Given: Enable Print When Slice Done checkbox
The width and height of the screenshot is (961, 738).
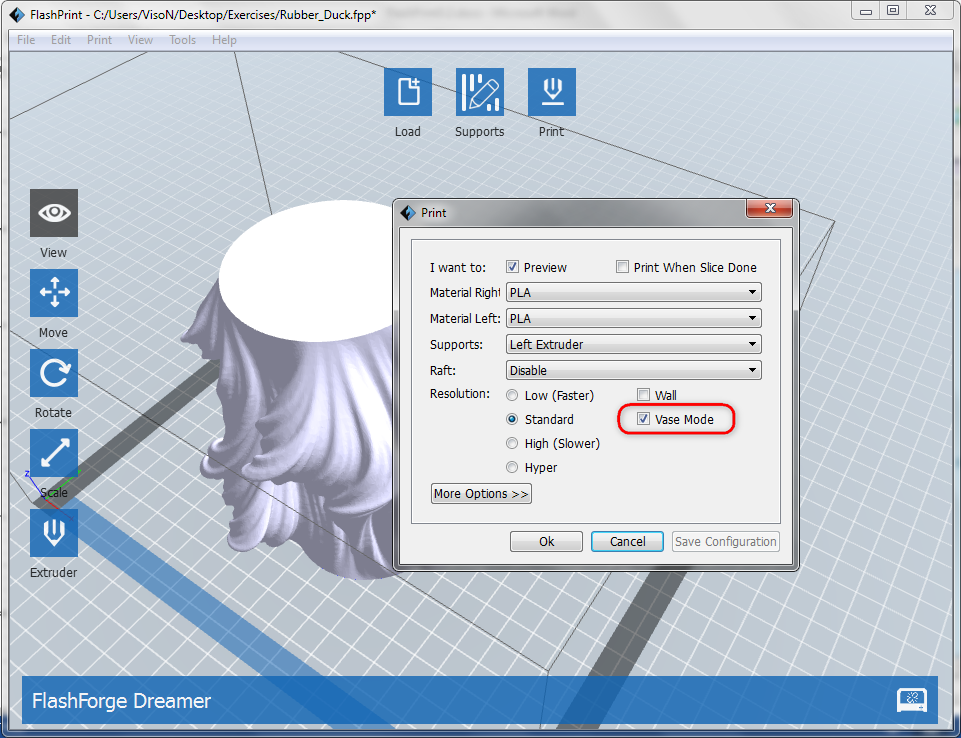Looking at the screenshot, I should point(622,267).
